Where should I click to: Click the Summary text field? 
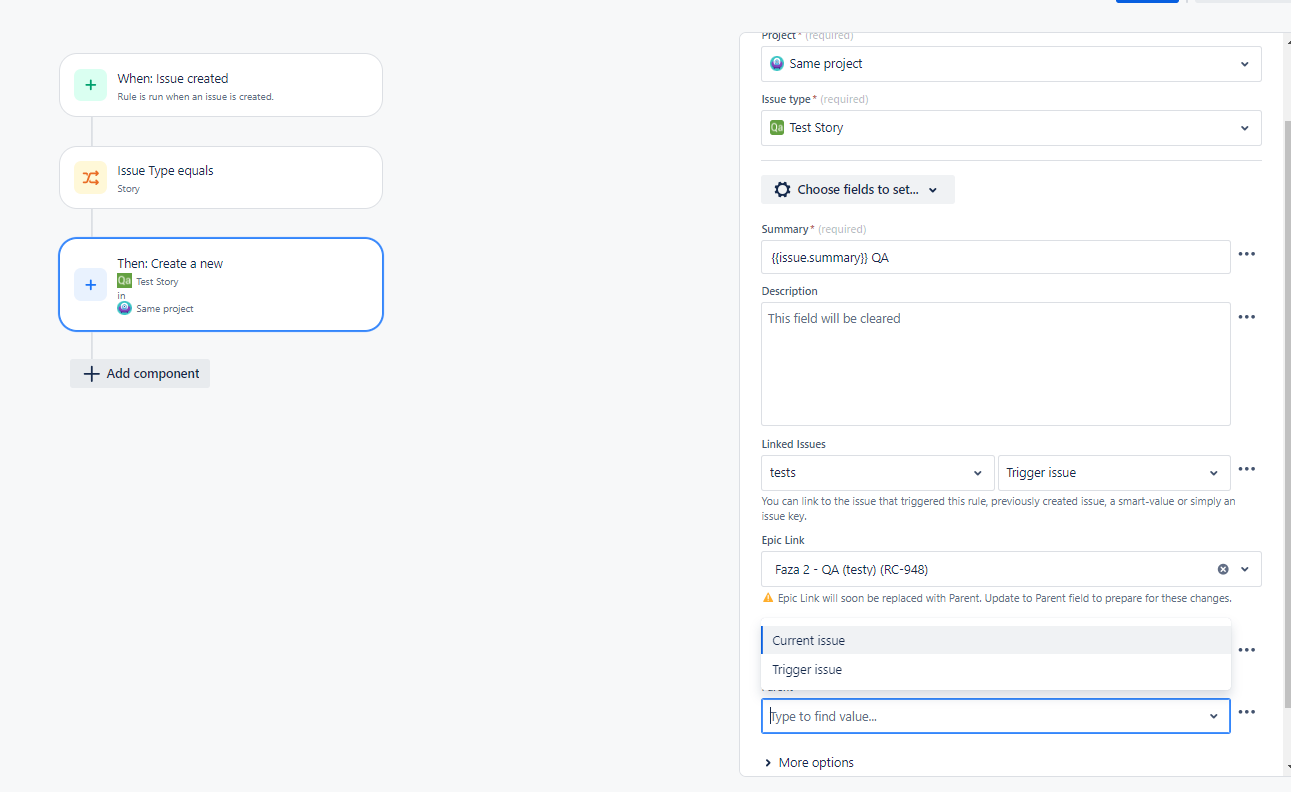tap(995, 257)
